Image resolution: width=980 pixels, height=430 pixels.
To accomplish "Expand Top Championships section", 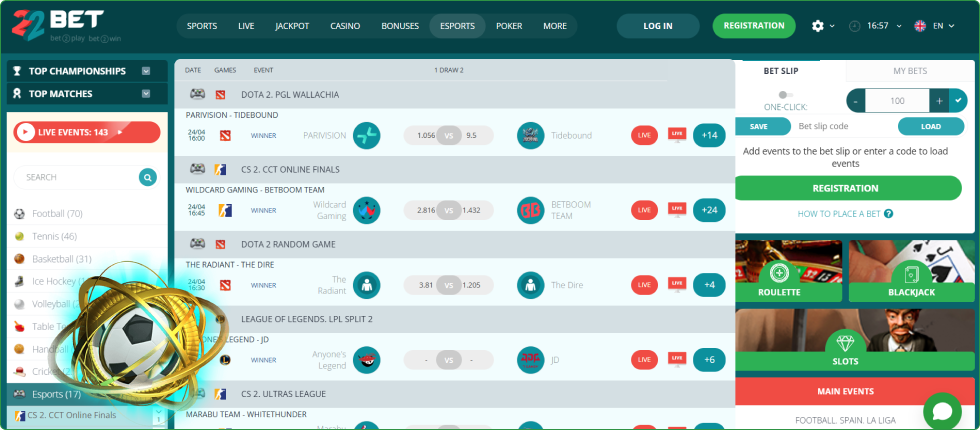I will [x=146, y=71].
